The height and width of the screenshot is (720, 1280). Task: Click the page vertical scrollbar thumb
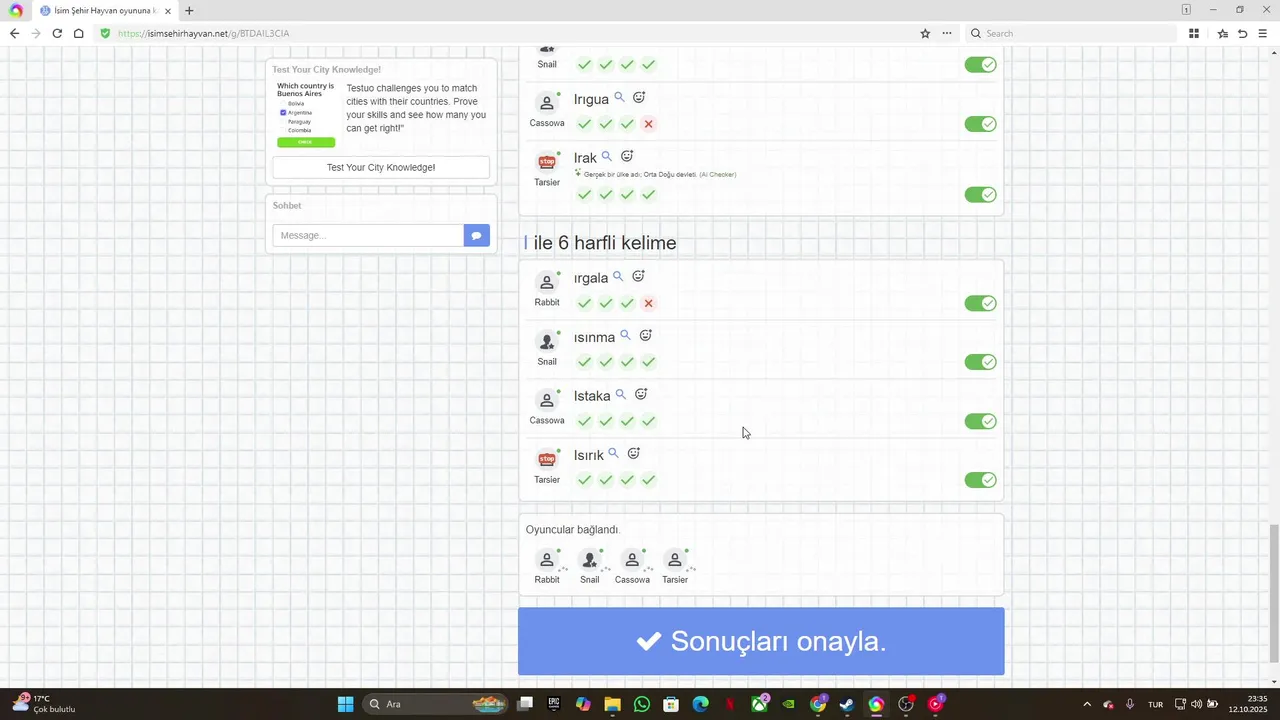coord(1274,592)
